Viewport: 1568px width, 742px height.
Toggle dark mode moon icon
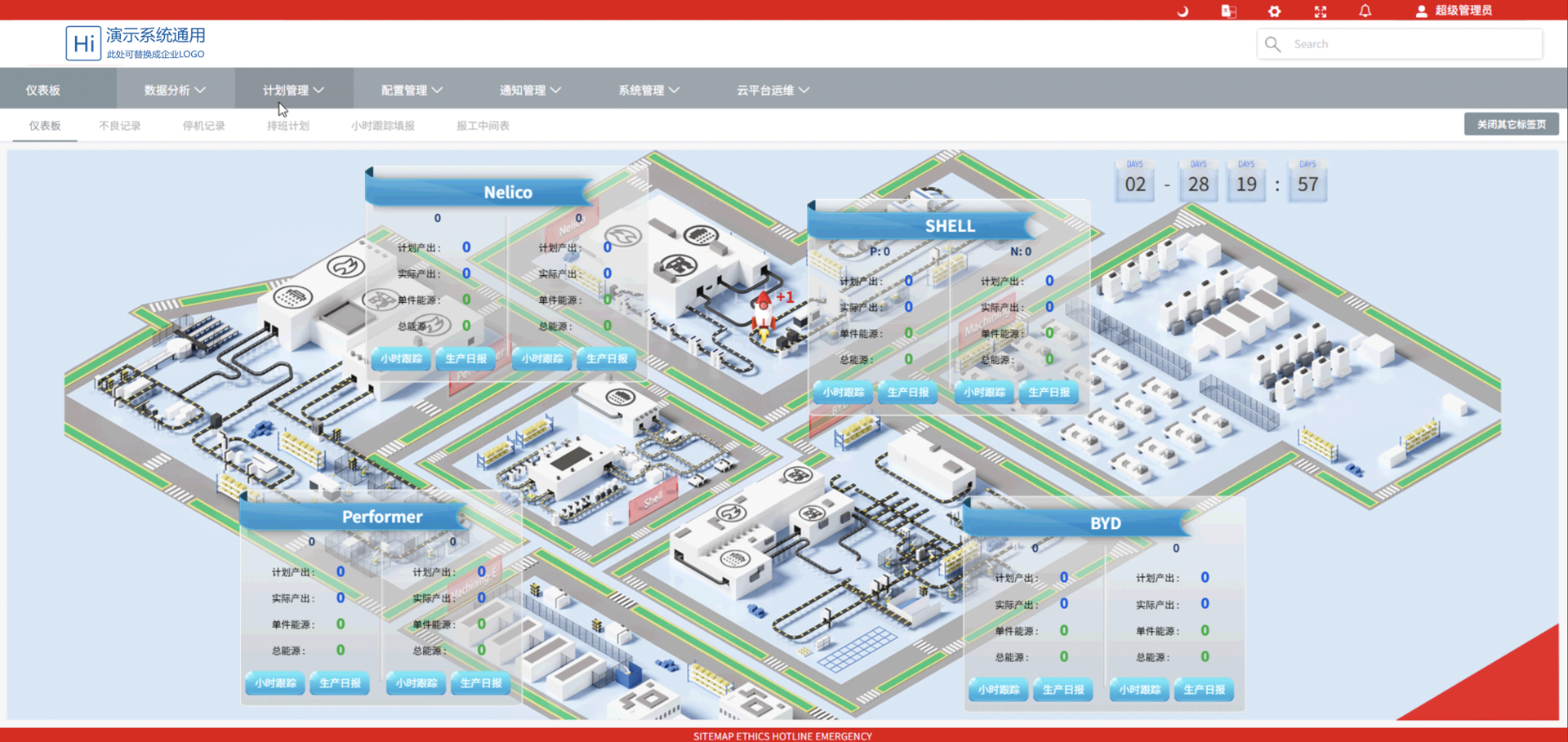point(1183,11)
